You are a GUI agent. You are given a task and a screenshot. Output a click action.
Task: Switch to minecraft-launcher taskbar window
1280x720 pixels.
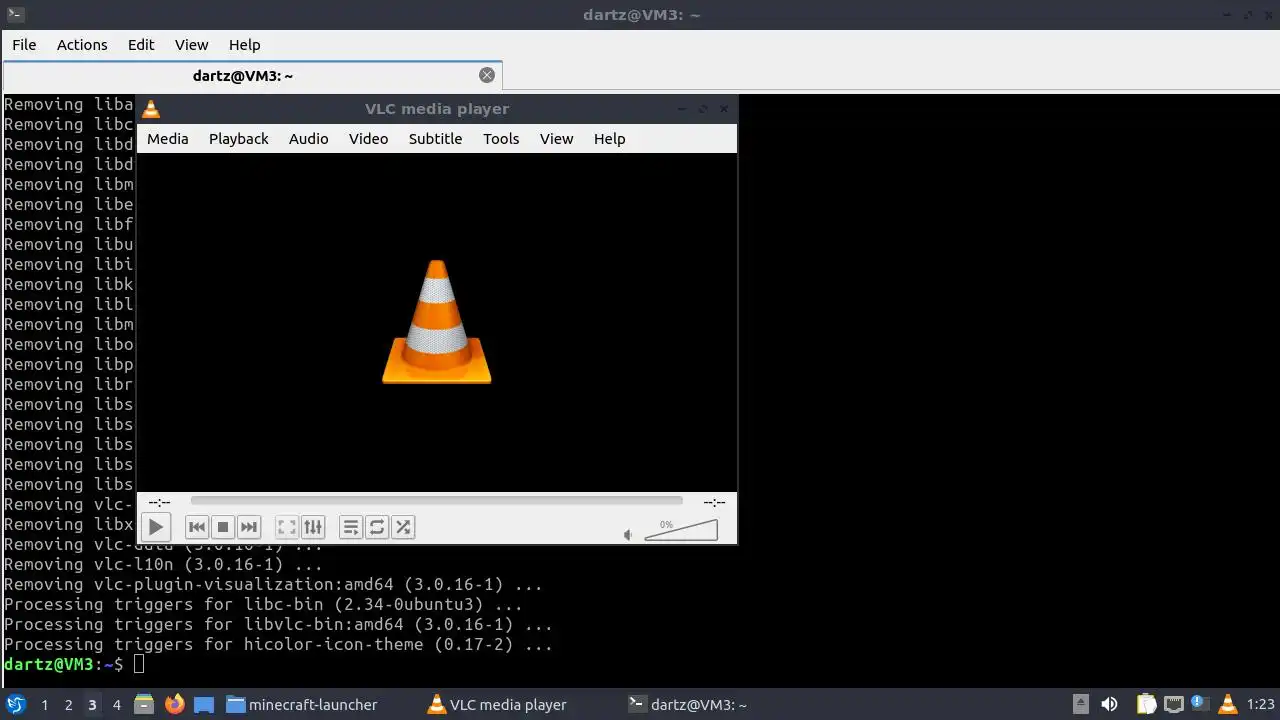coord(302,705)
